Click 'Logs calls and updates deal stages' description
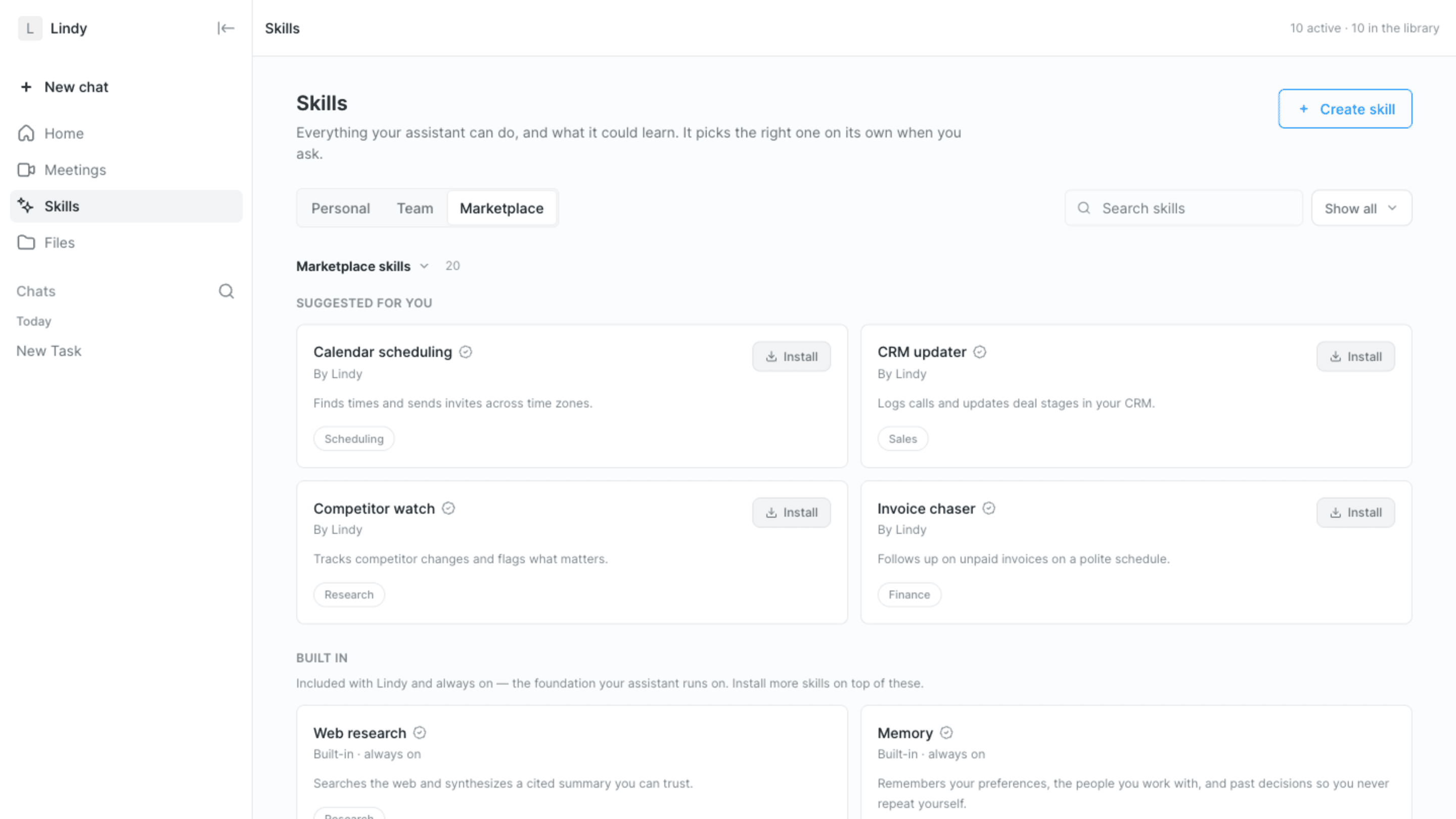The height and width of the screenshot is (819, 1456). [1016, 403]
